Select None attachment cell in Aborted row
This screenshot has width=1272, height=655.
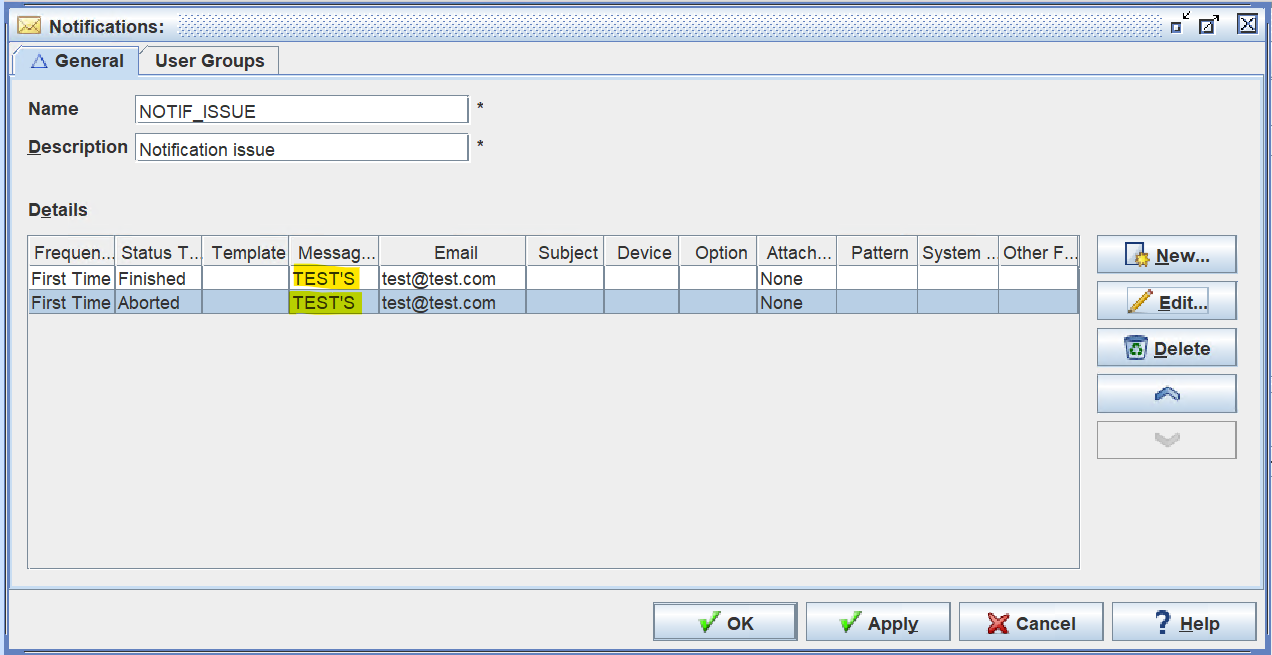(797, 302)
